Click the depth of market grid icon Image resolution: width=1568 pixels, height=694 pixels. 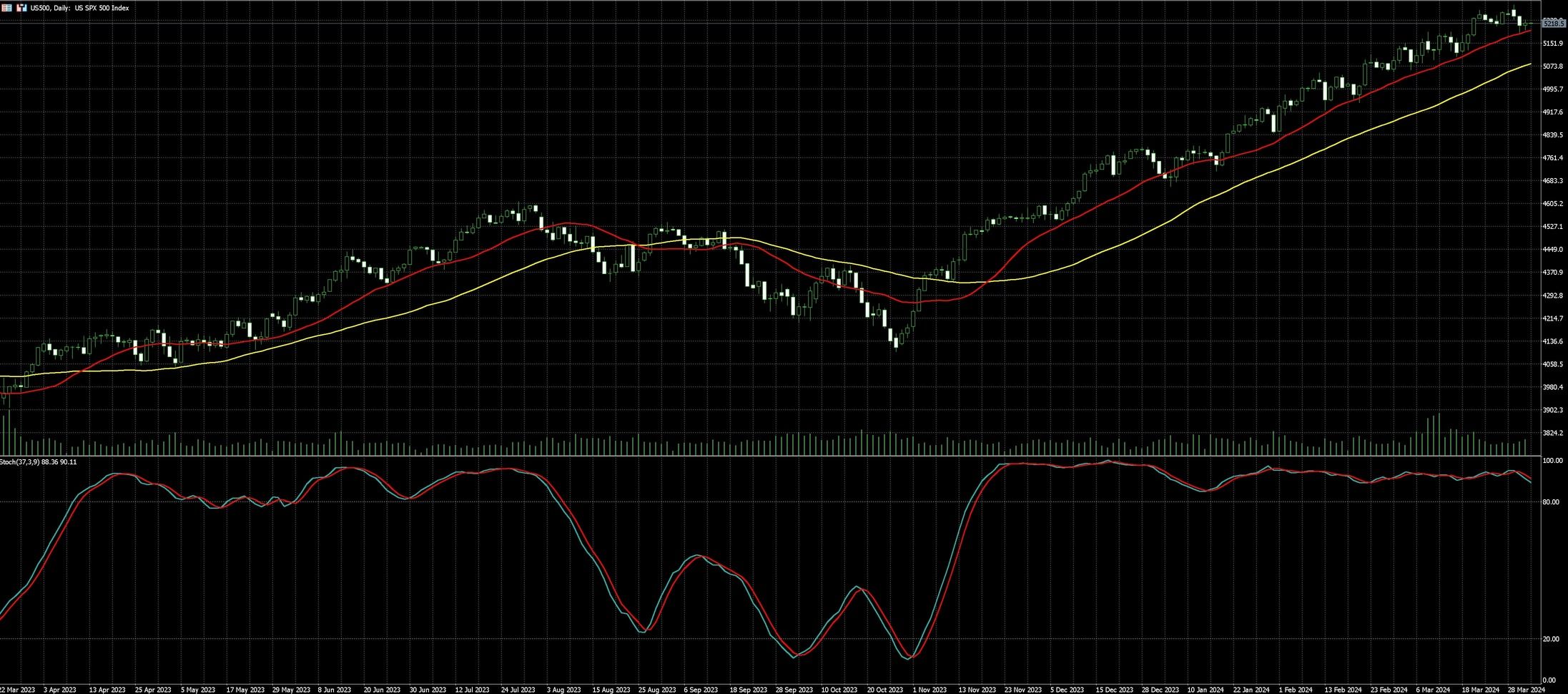pyautogui.click(x=6, y=8)
